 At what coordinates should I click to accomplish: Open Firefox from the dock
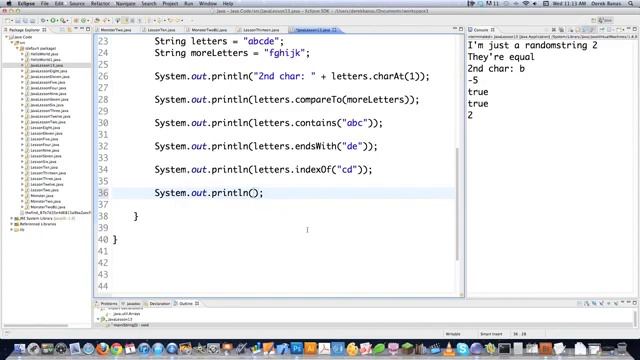(x=102, y=349)
